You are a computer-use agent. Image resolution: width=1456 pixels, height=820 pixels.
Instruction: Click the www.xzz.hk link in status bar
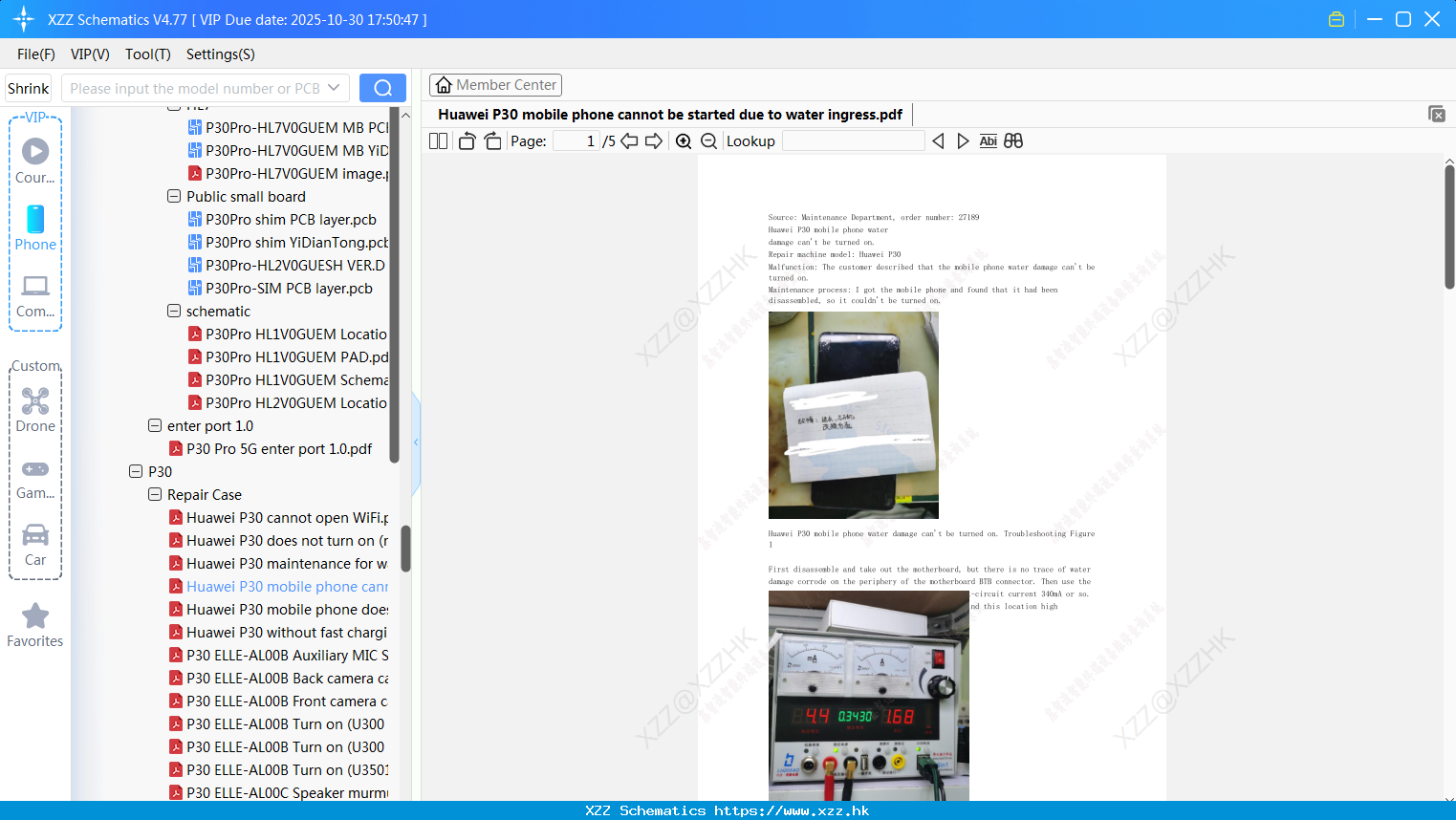click(792, 810)
